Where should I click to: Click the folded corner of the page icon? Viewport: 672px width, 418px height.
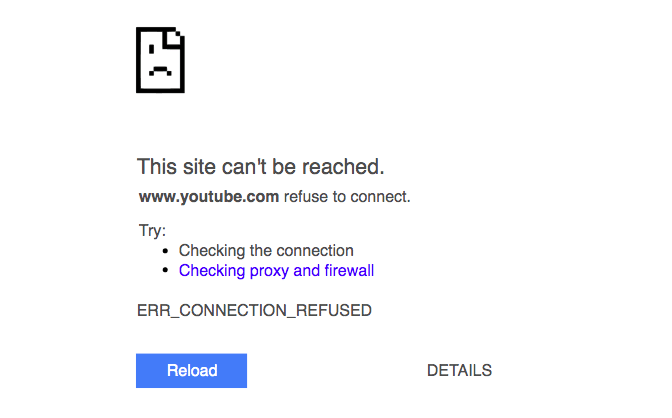click(174, 37)
